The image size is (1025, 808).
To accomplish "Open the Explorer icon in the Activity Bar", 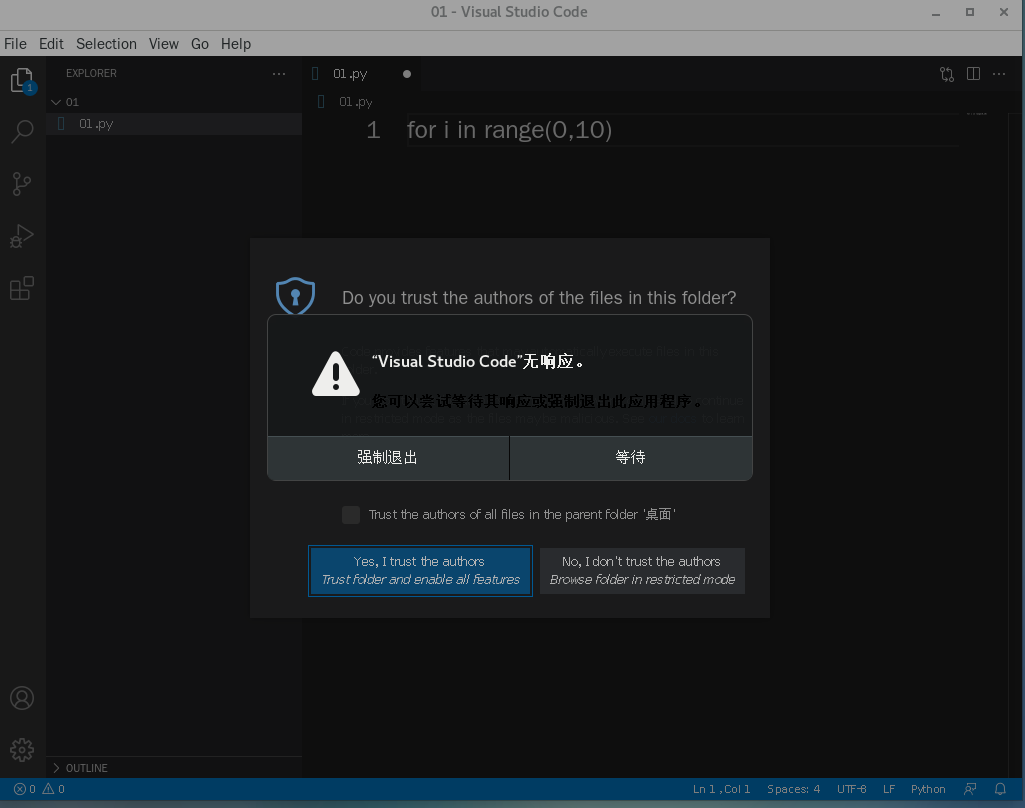I will click(22, 80).
